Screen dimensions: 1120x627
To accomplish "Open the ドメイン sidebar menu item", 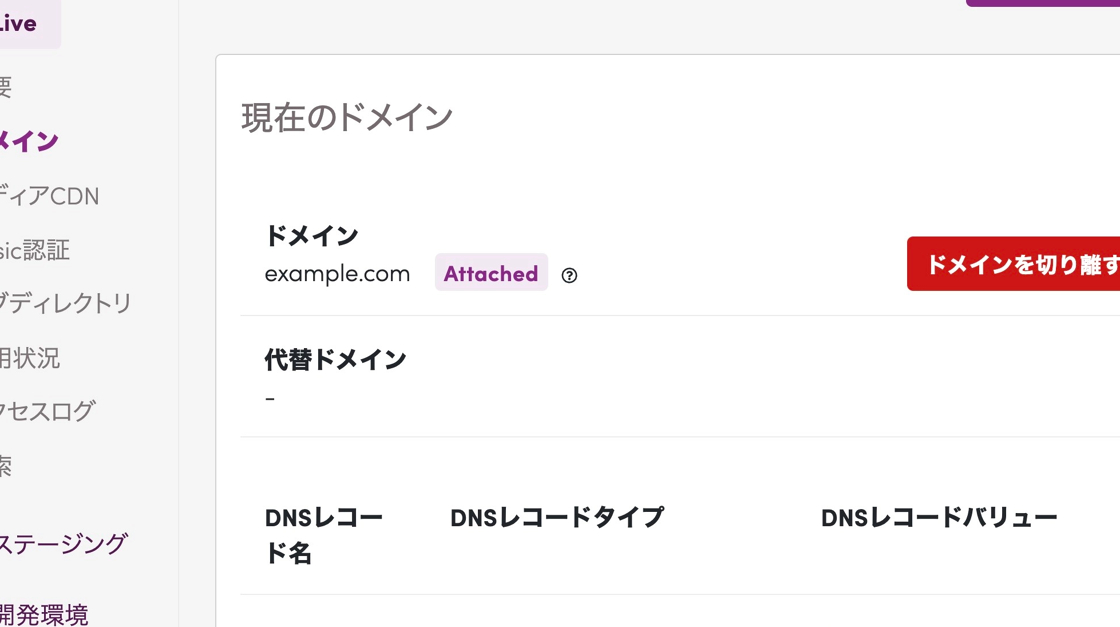I will coord(30,141).
